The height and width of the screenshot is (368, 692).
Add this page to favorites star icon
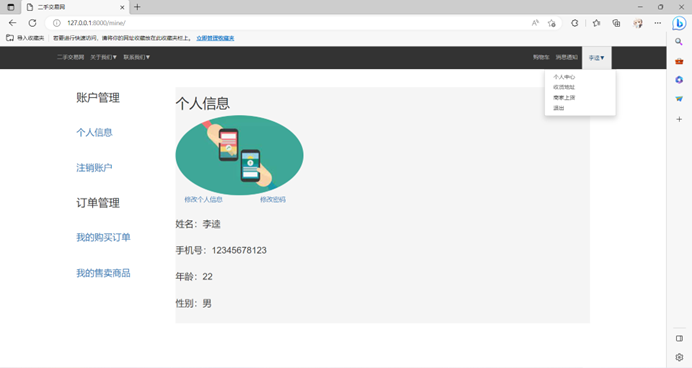(x=552, y=23)
